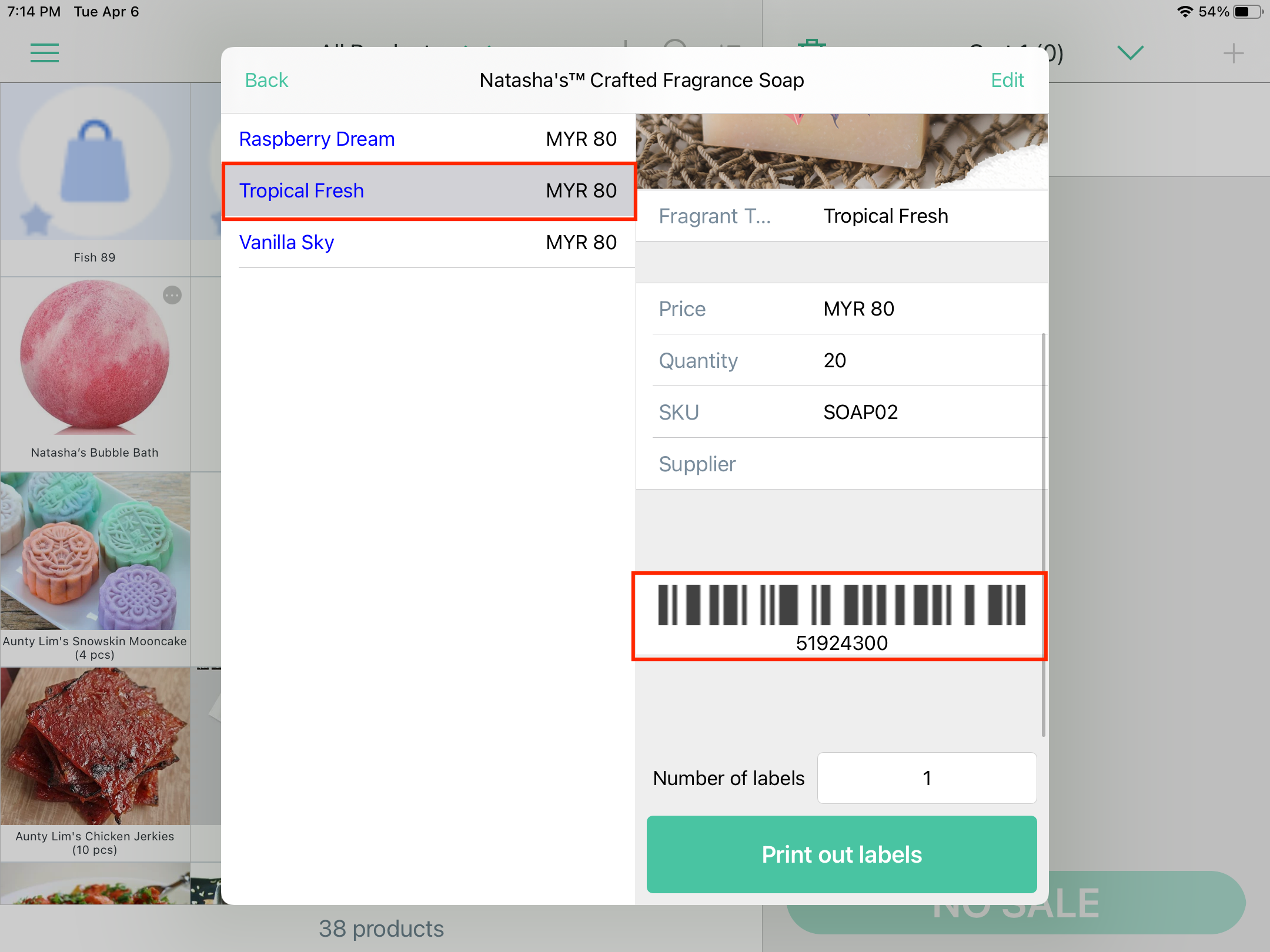Tap the Print out labels button
The width and height of the screenshot is (1270, 952).
pos(841,854)
